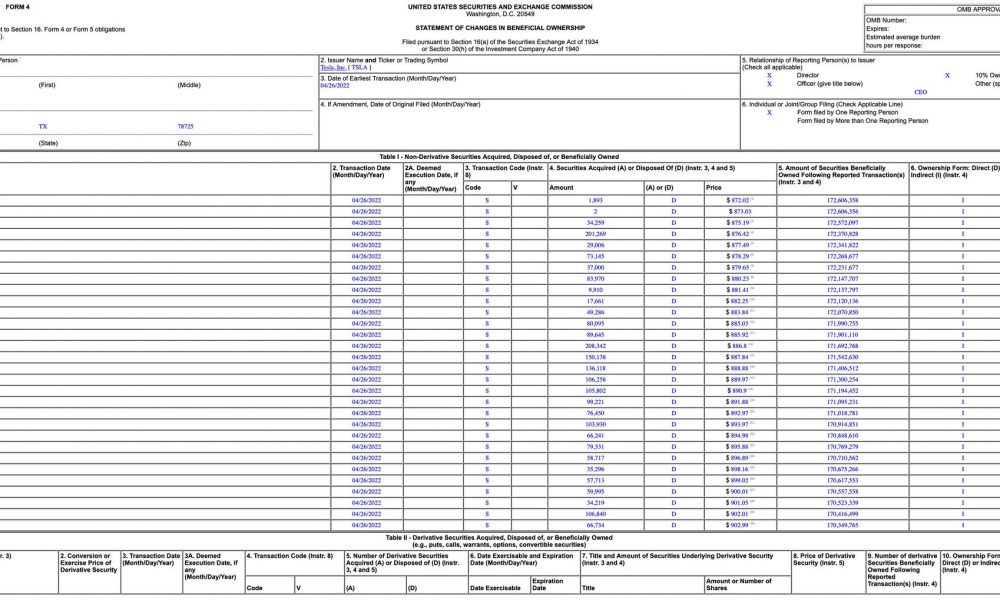Select the amount 208,342

595,346
